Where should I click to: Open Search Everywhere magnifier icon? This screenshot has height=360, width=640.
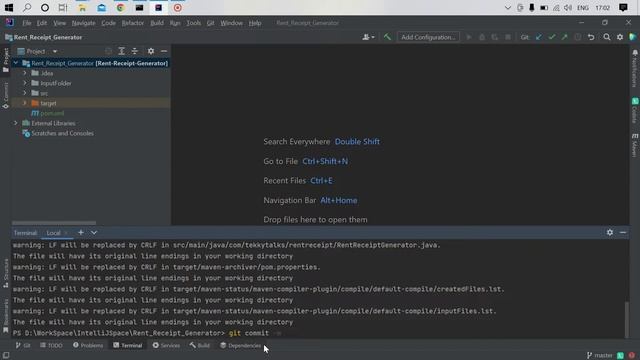pos(607,37)
